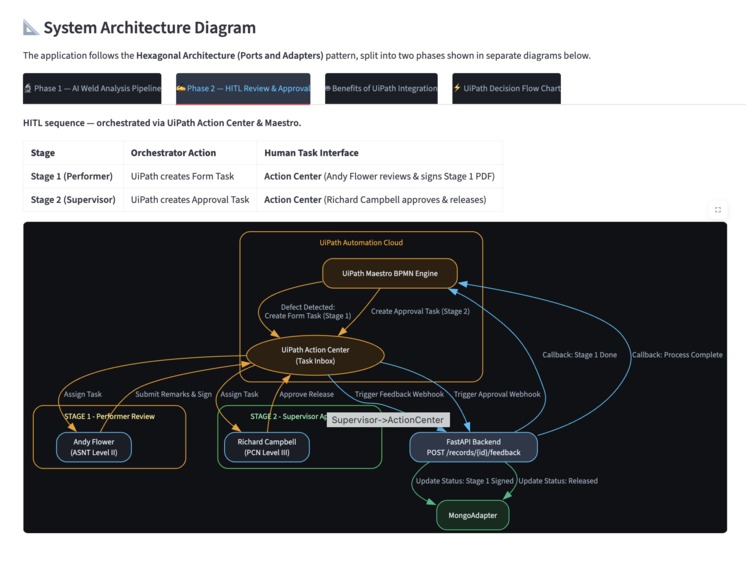Click the Supervisor->ActionCenter tooltip
746x573 pixels.
tap(388, 420)
